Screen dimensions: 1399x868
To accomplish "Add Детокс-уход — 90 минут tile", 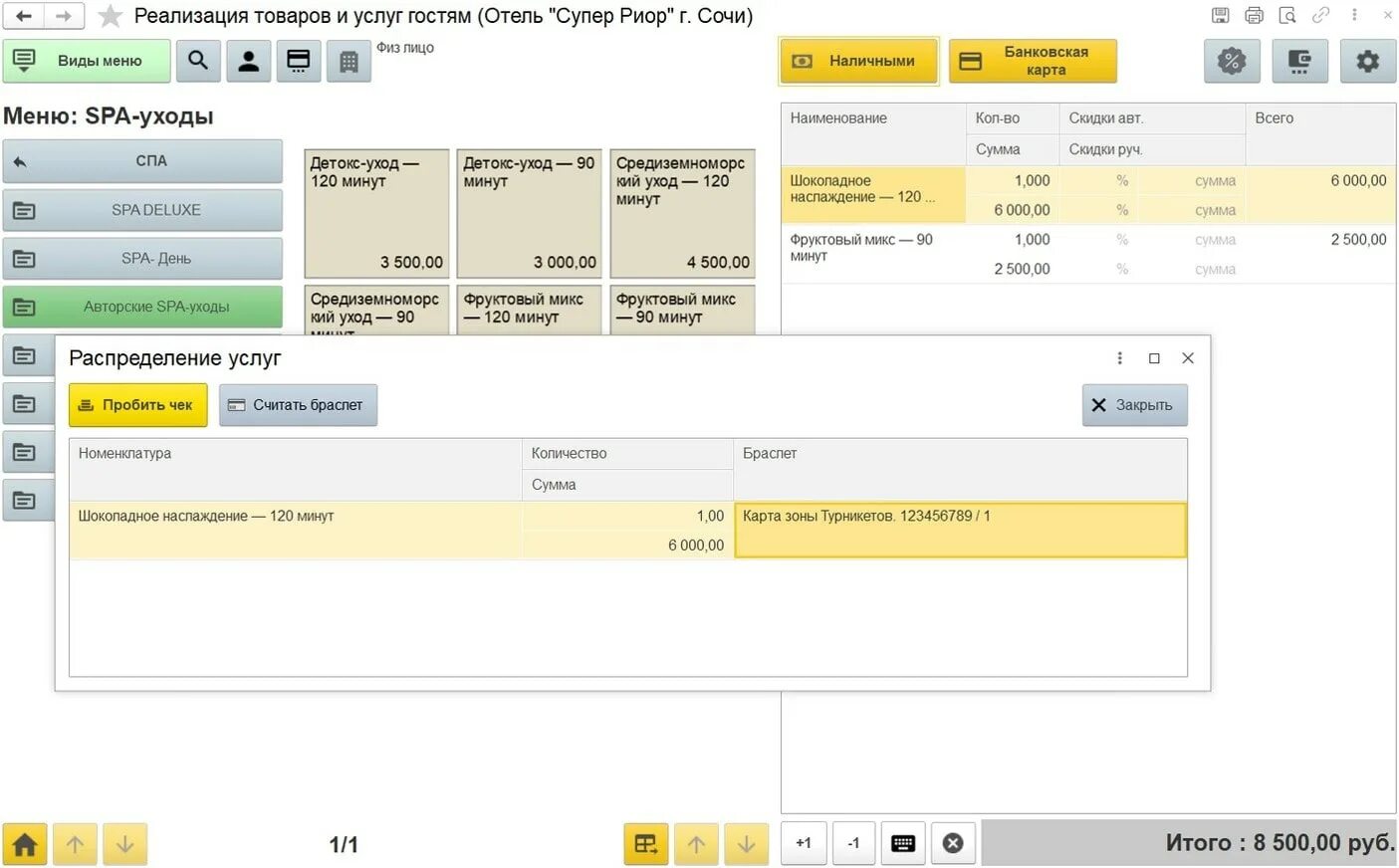I will [530, 213].
